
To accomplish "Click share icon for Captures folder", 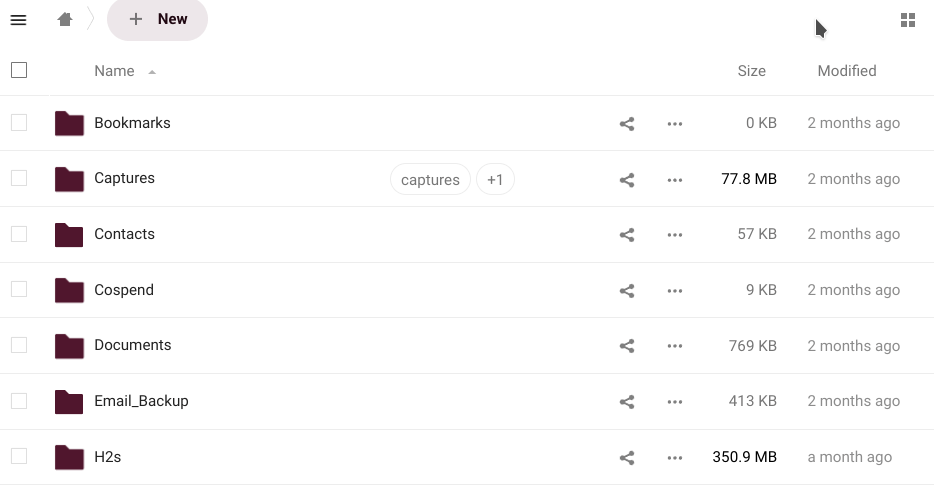I will click(x=627, y=180).
